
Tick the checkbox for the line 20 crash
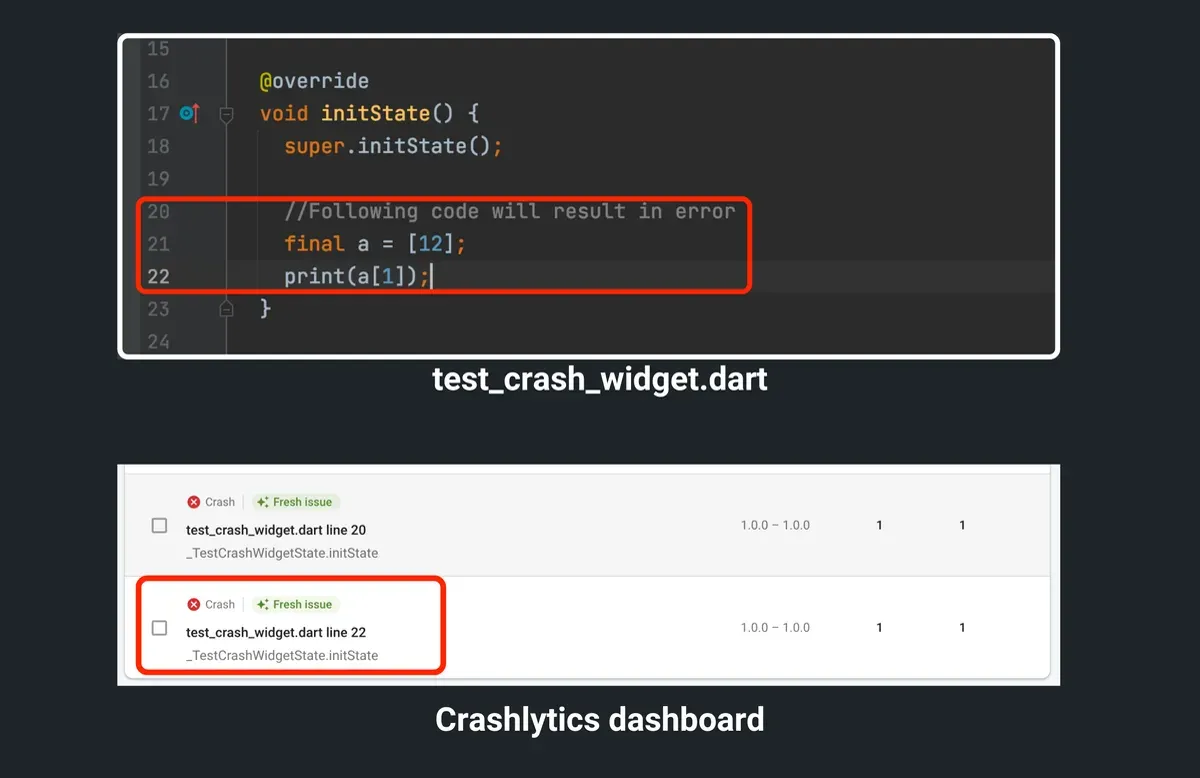[159, 525]
